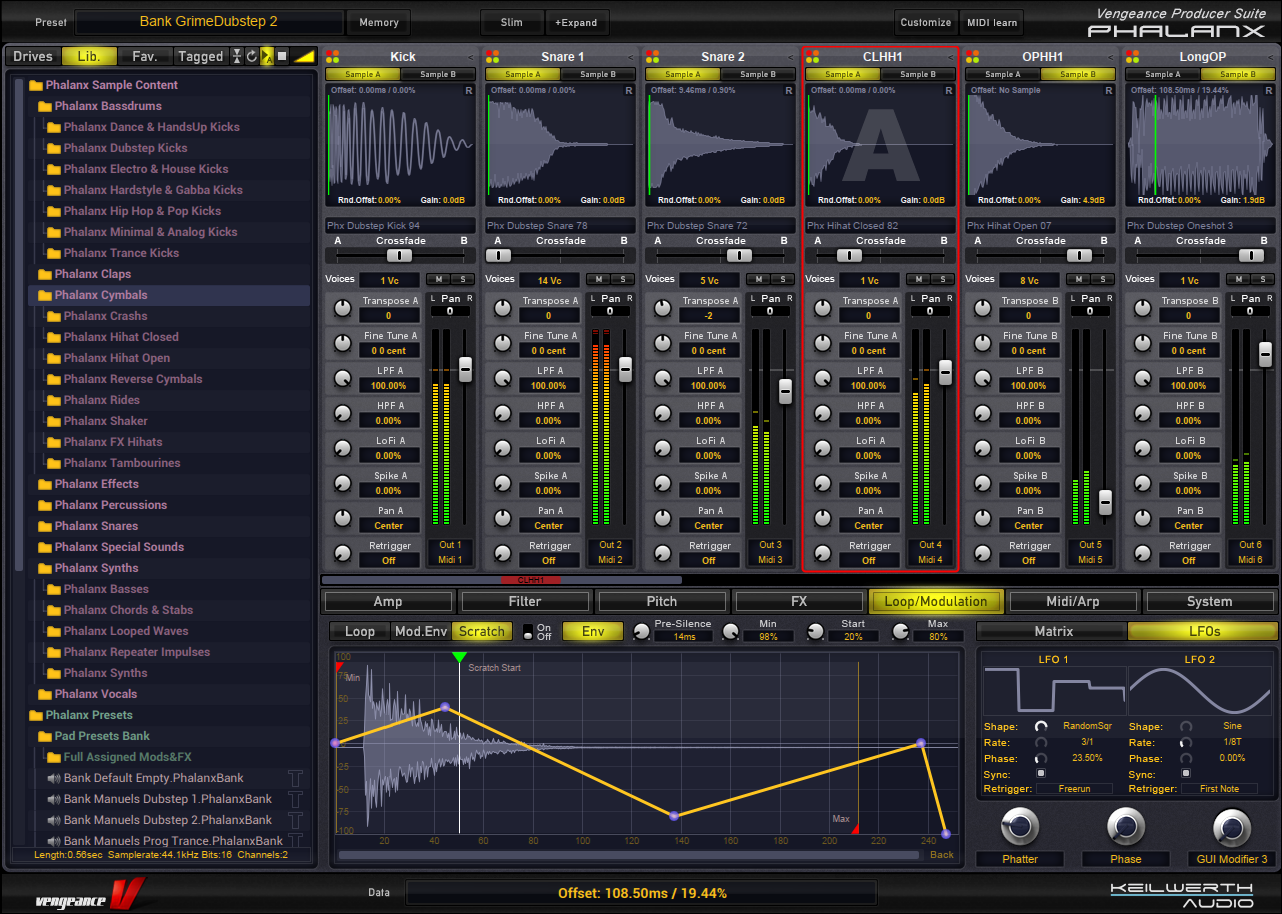Open the Voices selector on Snare 1

(548, 281)
